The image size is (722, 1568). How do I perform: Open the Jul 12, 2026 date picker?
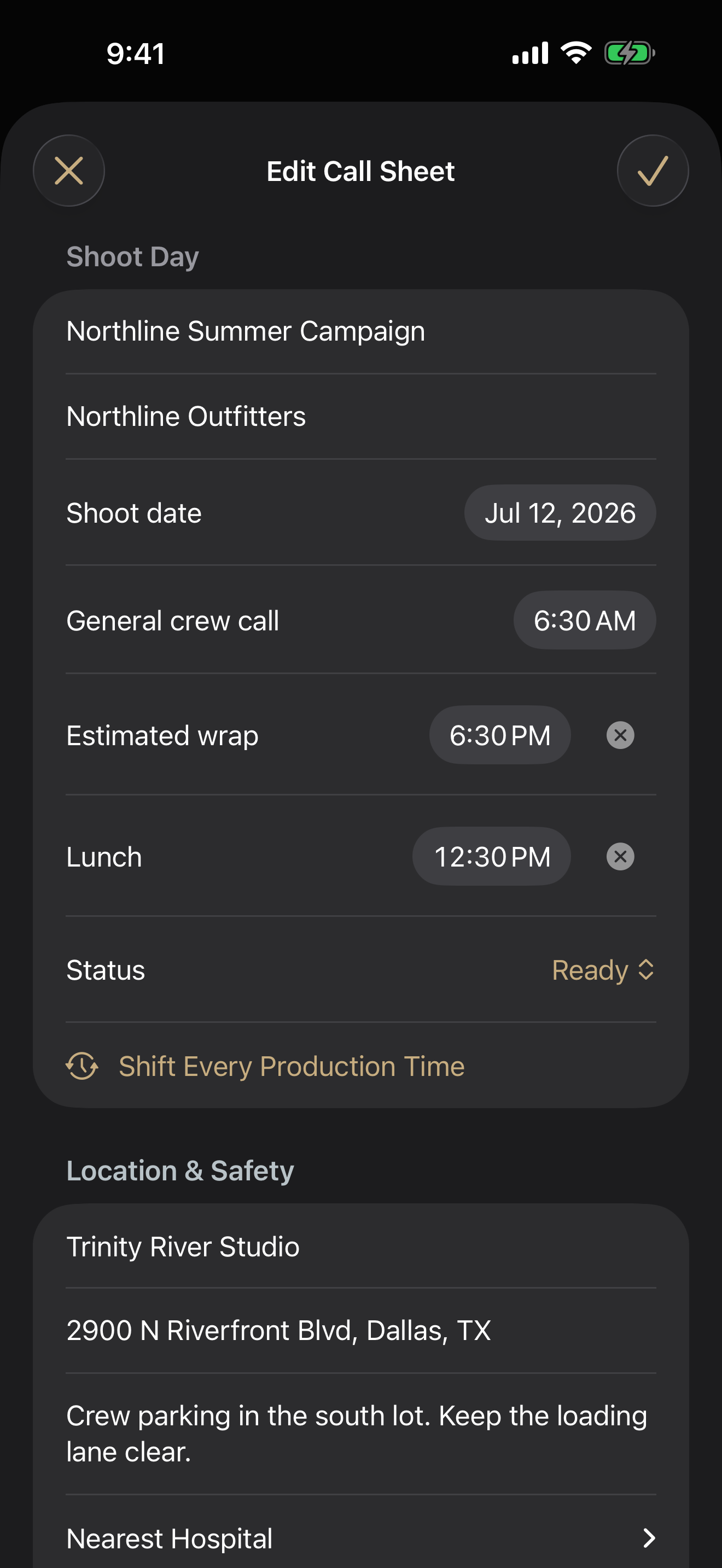click(560, 512)
